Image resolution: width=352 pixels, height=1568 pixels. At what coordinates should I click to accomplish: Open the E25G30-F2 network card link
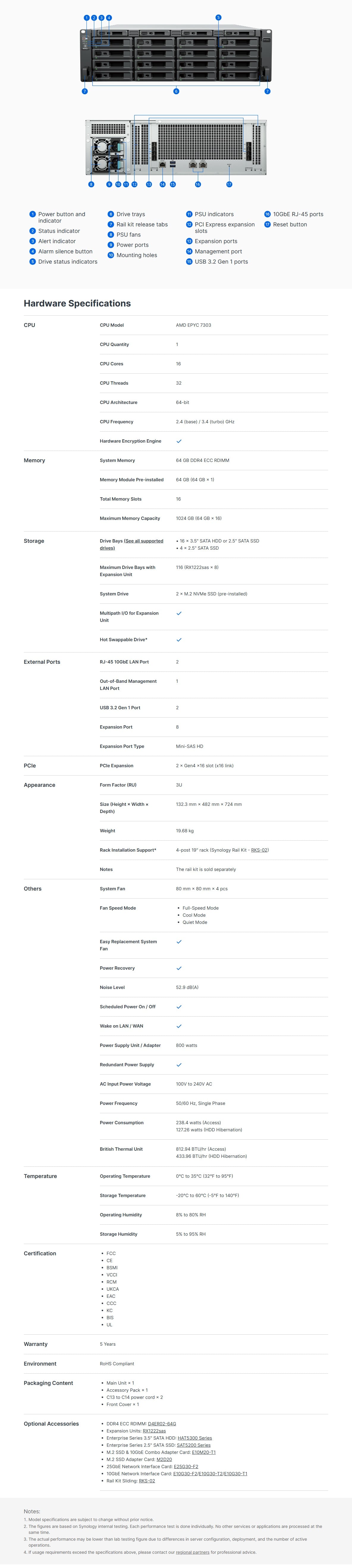click(186, 1467)
